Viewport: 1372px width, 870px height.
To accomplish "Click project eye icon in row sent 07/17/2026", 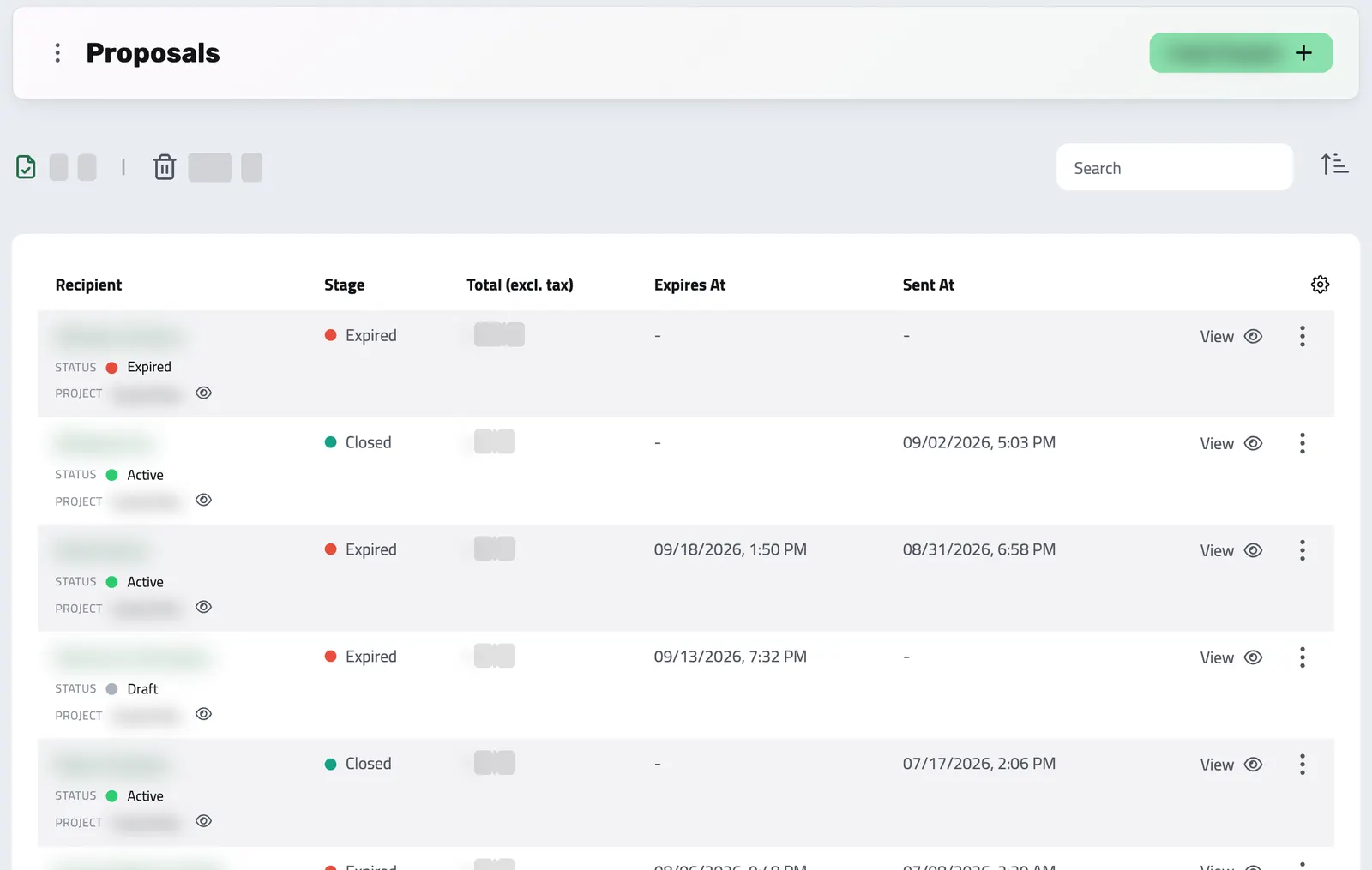I will click(x=203, y=822).
